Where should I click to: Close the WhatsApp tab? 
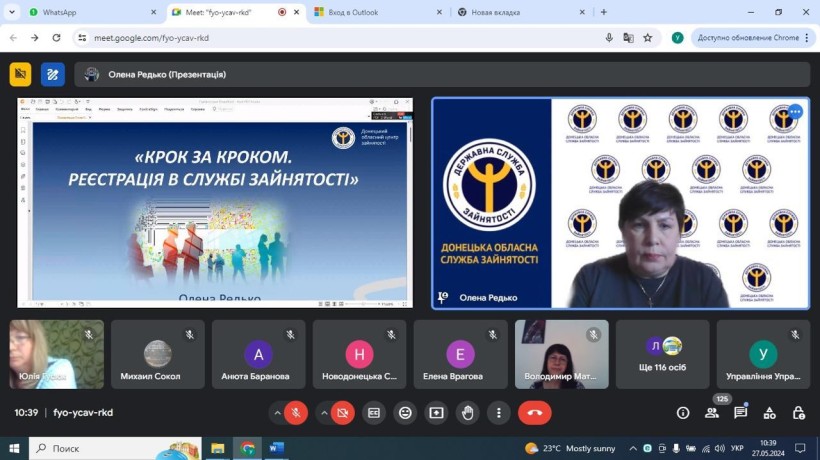pos(153,12)
